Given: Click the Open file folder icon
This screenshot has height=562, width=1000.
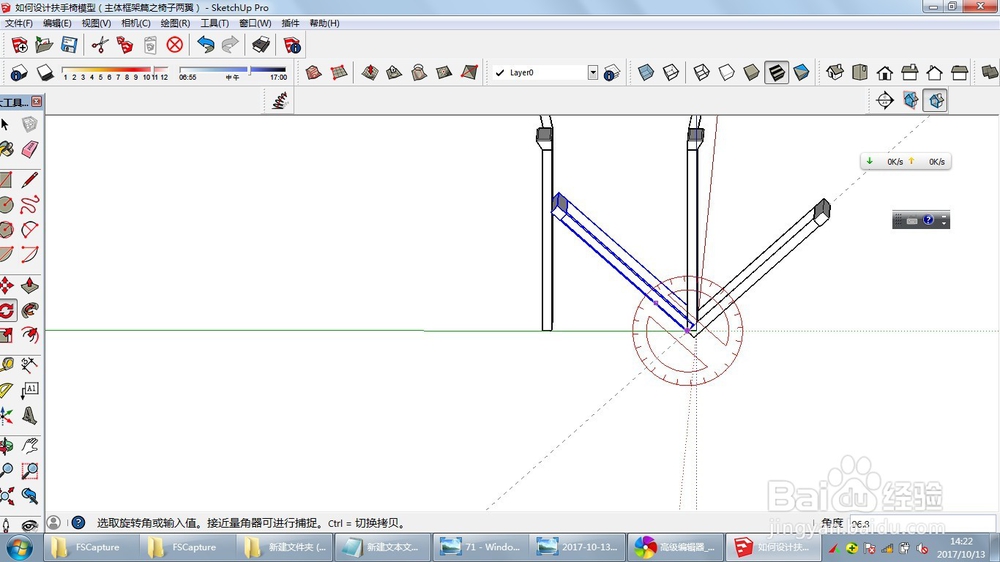Looking at the screenshot, I should 44,45.
